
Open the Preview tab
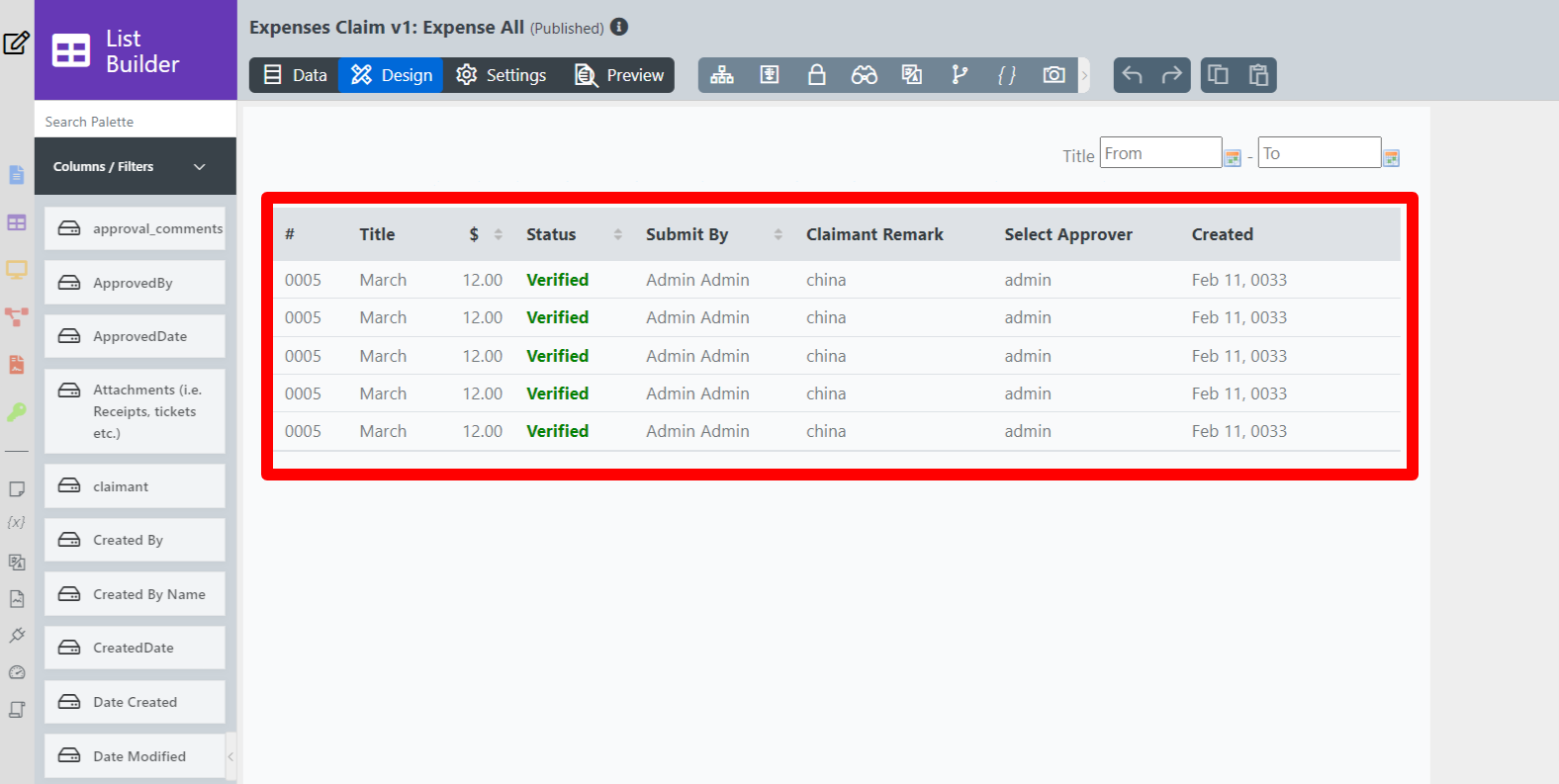click(x=618, y=75)
